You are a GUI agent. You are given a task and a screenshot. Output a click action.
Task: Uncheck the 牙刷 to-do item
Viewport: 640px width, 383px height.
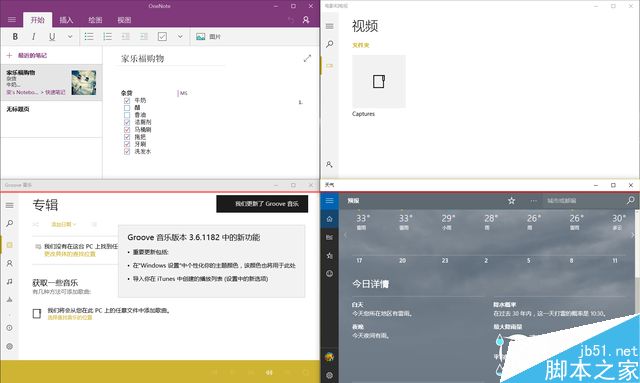coord(127,145)
